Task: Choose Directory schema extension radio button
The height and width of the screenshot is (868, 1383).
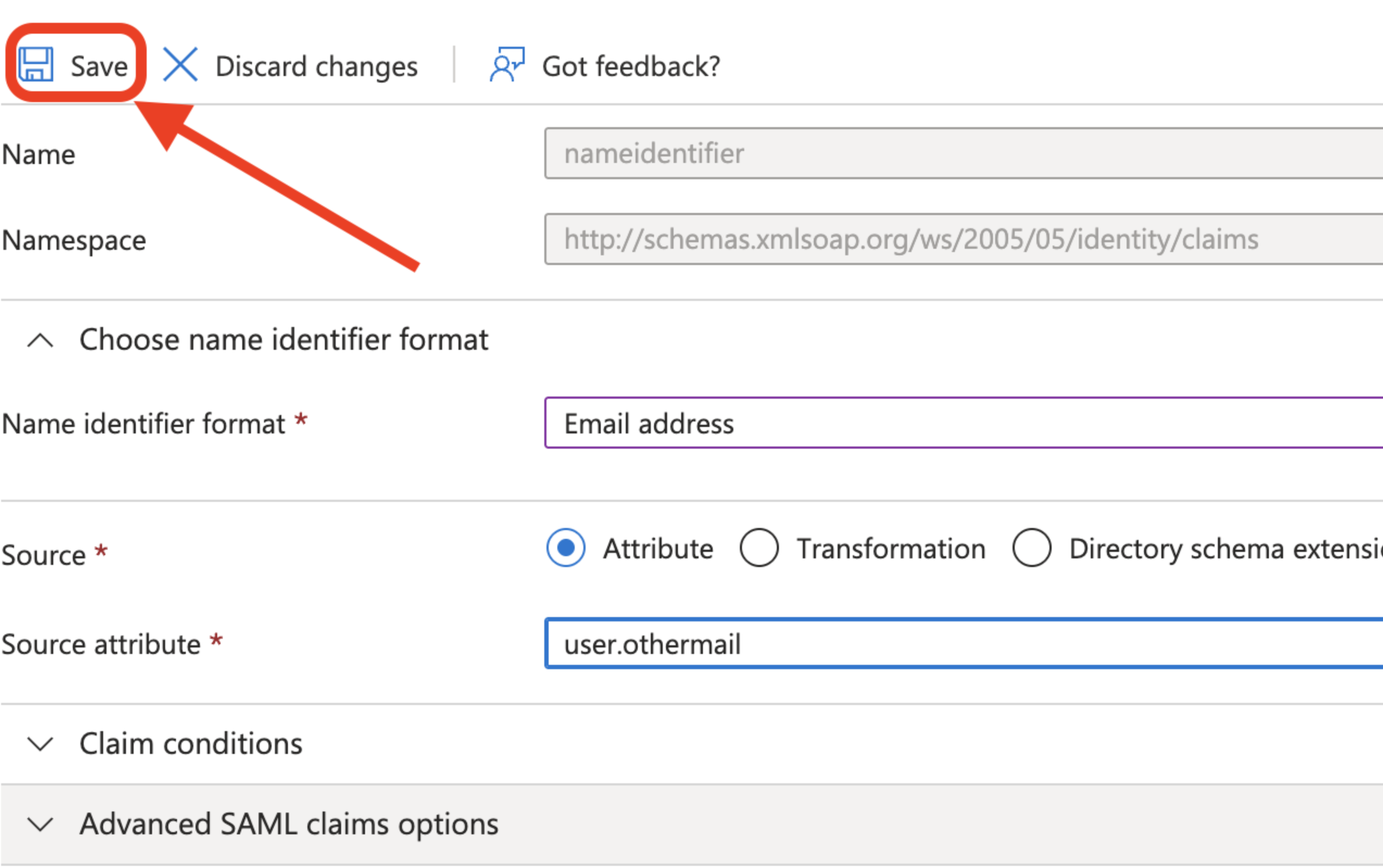Action: (x=1032, y=548)
